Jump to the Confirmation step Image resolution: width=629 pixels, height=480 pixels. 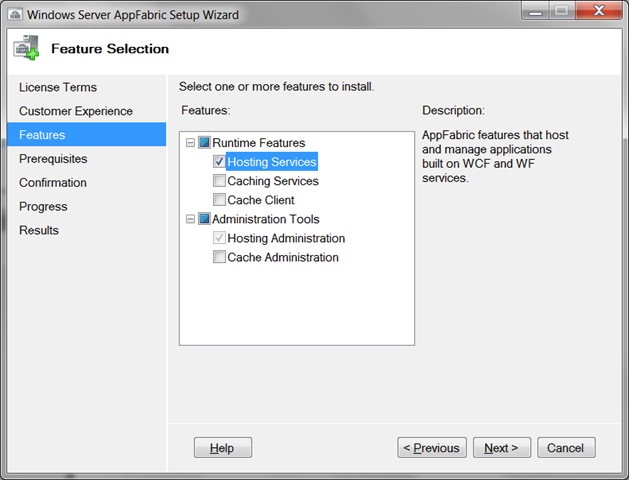53,183
